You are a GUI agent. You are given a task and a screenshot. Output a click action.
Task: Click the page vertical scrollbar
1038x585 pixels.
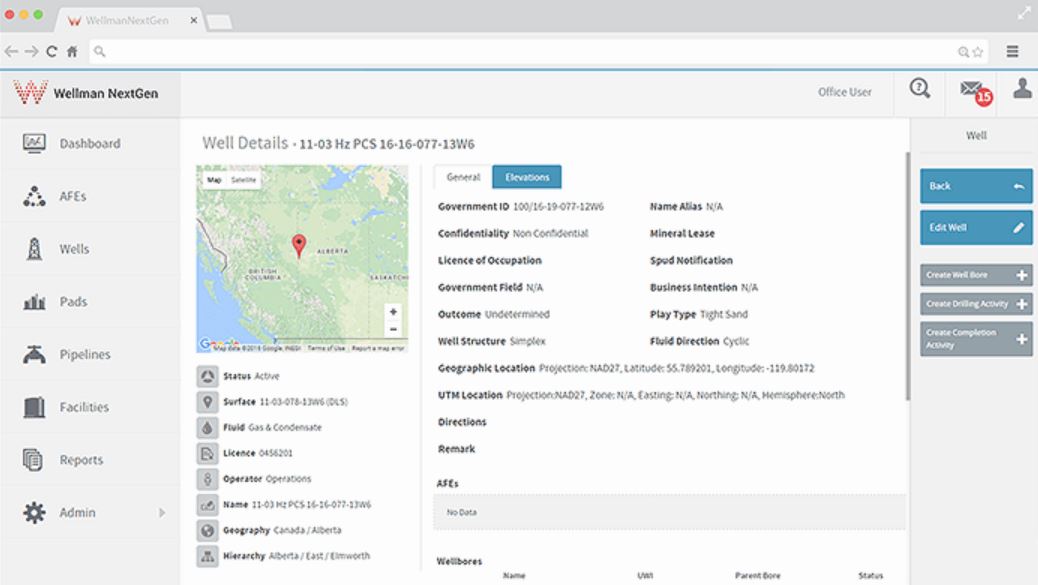pos(908,276)
